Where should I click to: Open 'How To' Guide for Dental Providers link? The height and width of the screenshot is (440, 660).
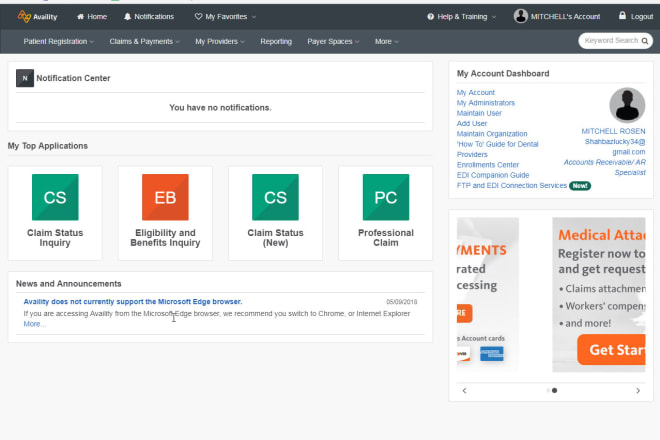click(x=498, y=149)
